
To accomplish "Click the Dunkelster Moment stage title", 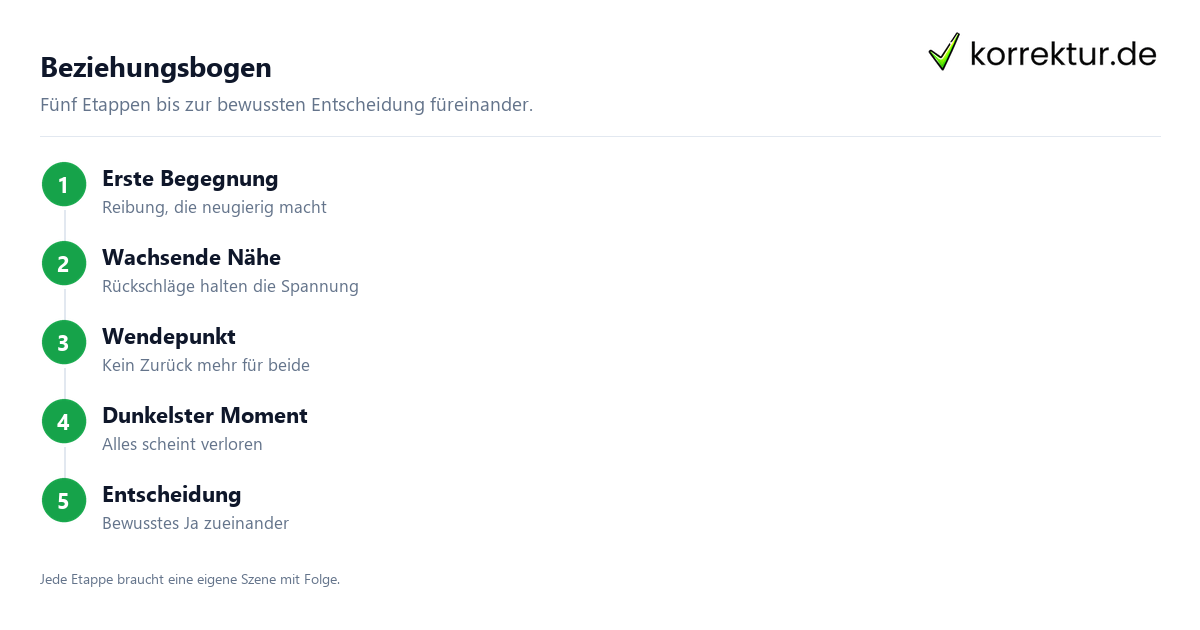I will pos(205,416).
